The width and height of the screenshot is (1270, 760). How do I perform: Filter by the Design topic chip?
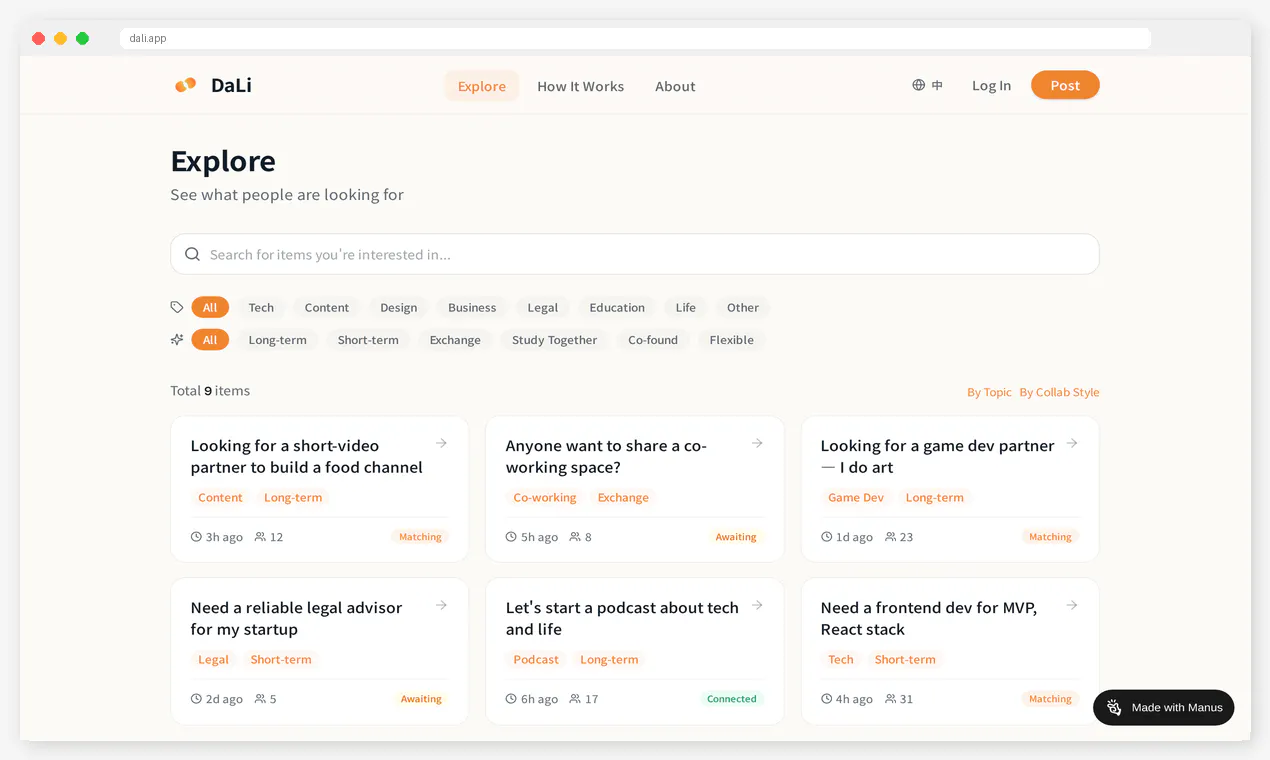399,307
